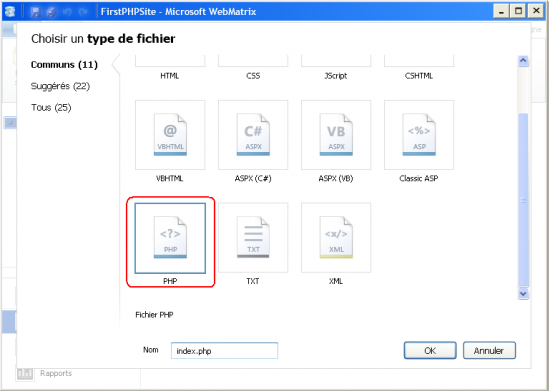The height and width of the screenshot is (391, 550).
Task: Show Tous (25) file types
Action: coord(51,108)
